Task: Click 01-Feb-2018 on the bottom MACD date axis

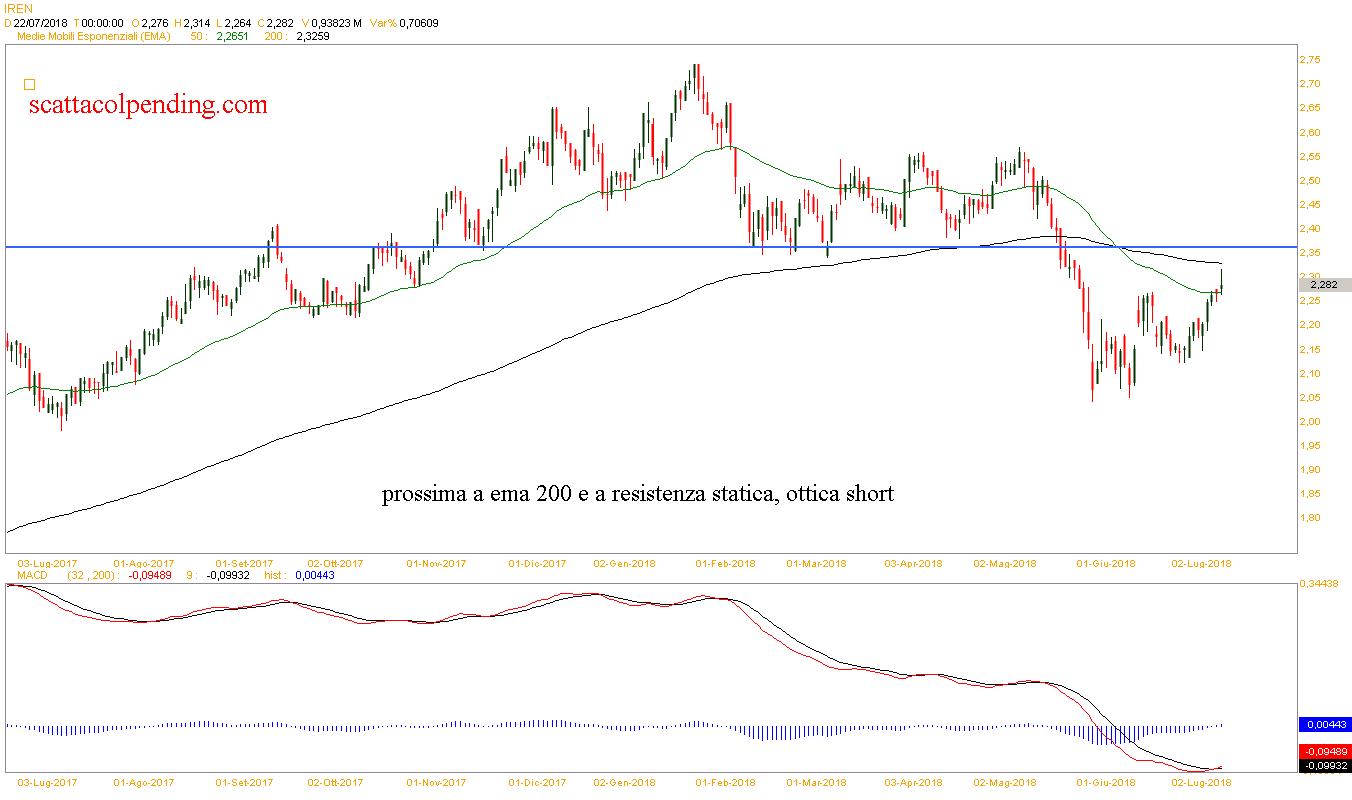Action: (725, 781)
